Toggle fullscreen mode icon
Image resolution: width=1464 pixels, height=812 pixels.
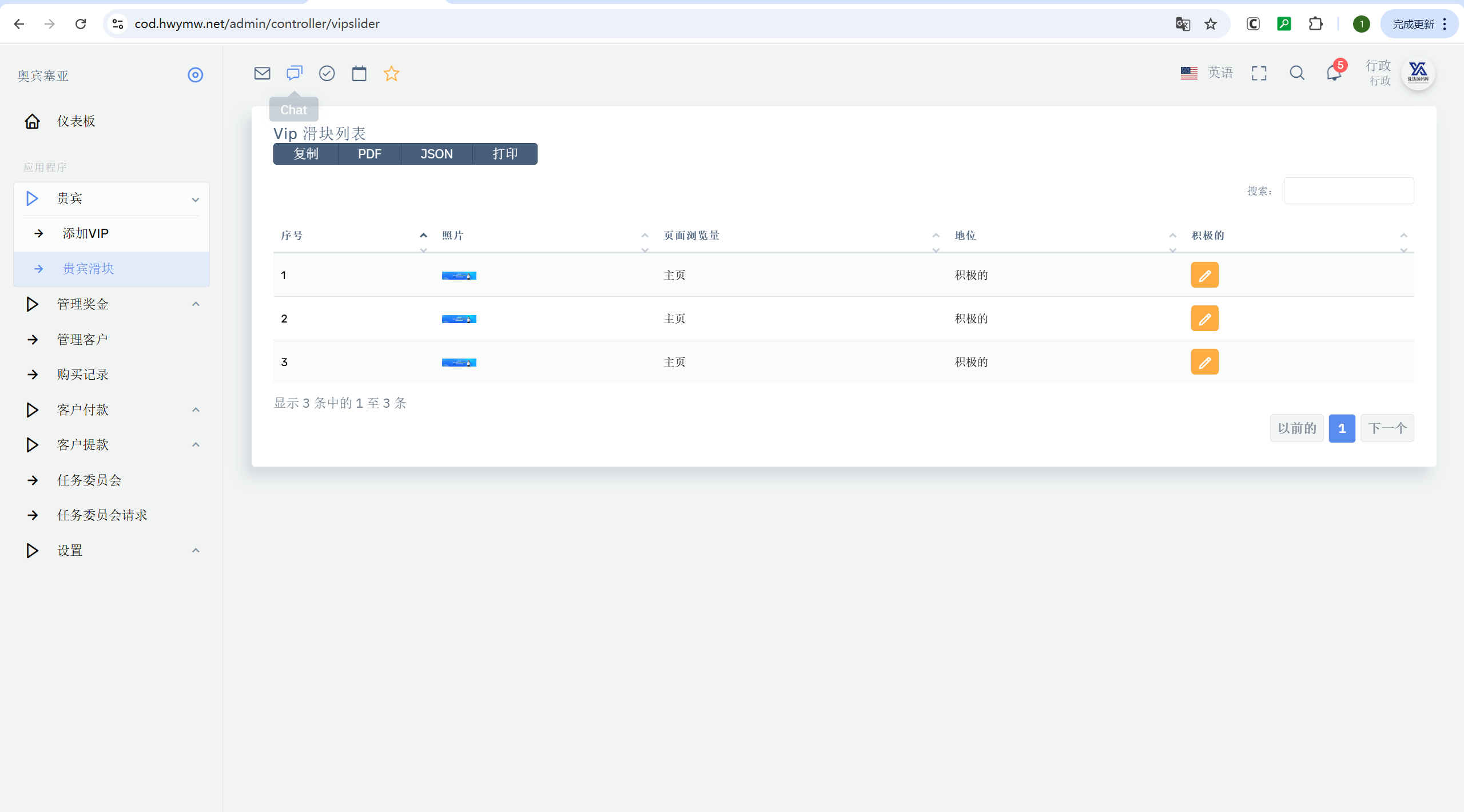click(x=1259, y=73)
